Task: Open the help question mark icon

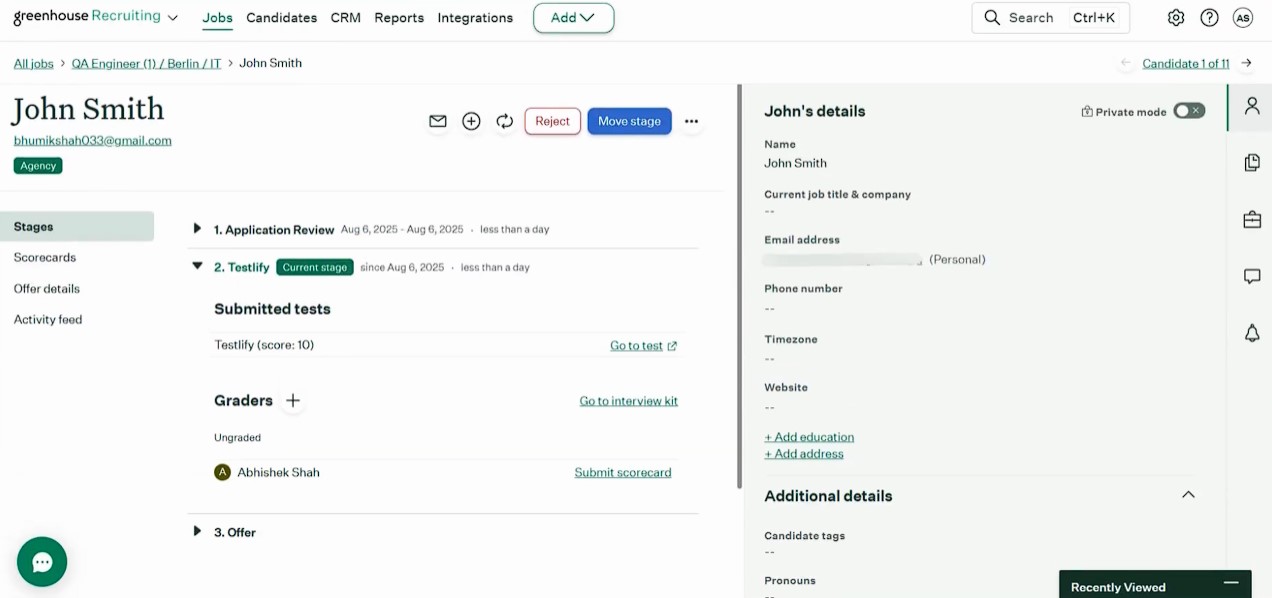Action: (1209, 18)
